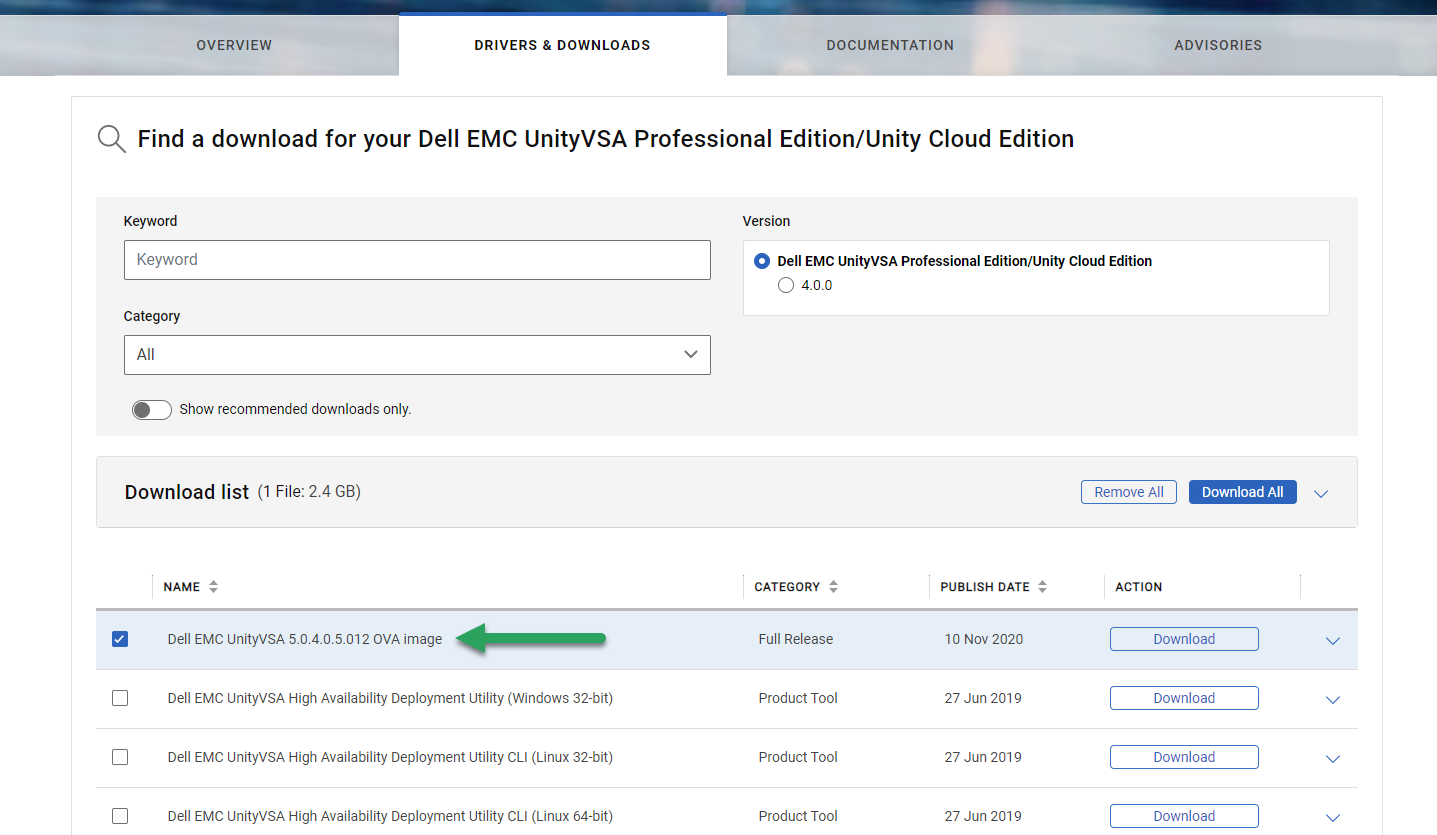
Task: Sort by CATEGORY using its sort arrows
Action: (833, 587)
